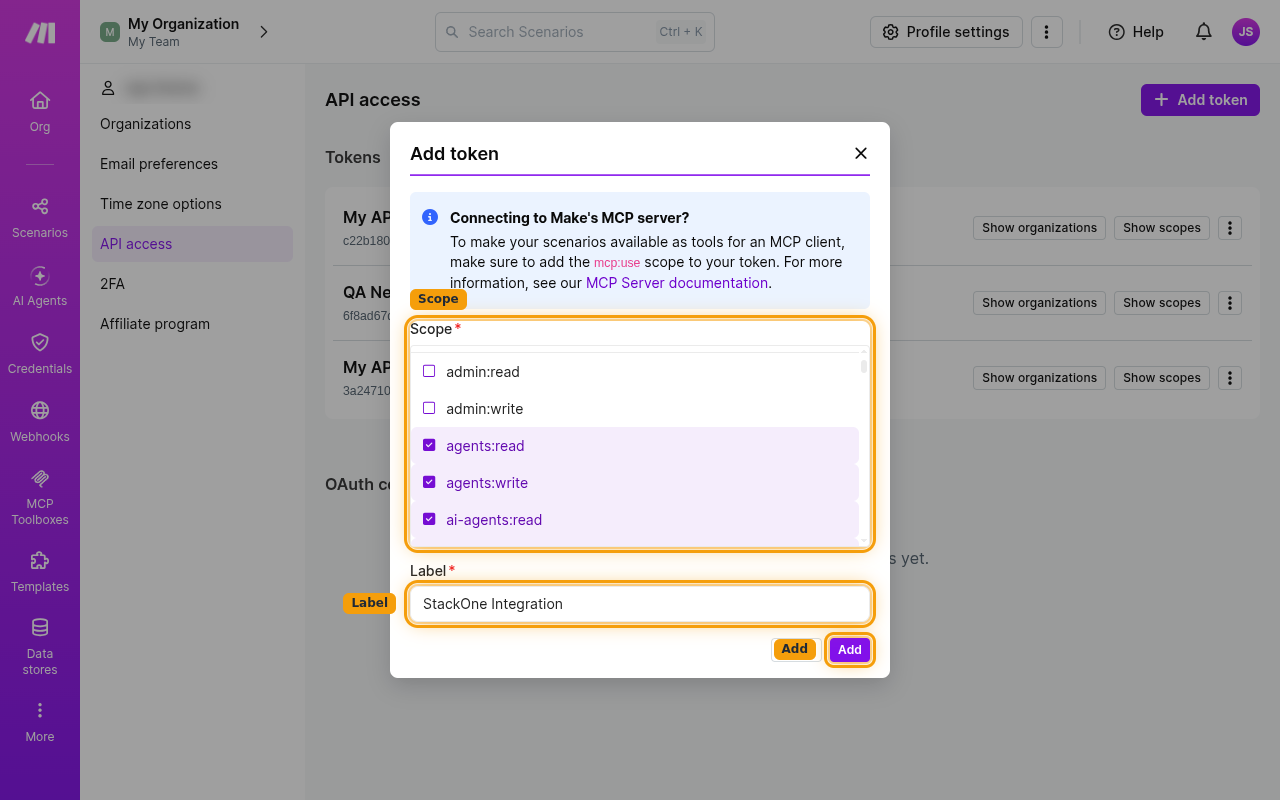Check the admin:write scope checkbox

pos(429,408)
